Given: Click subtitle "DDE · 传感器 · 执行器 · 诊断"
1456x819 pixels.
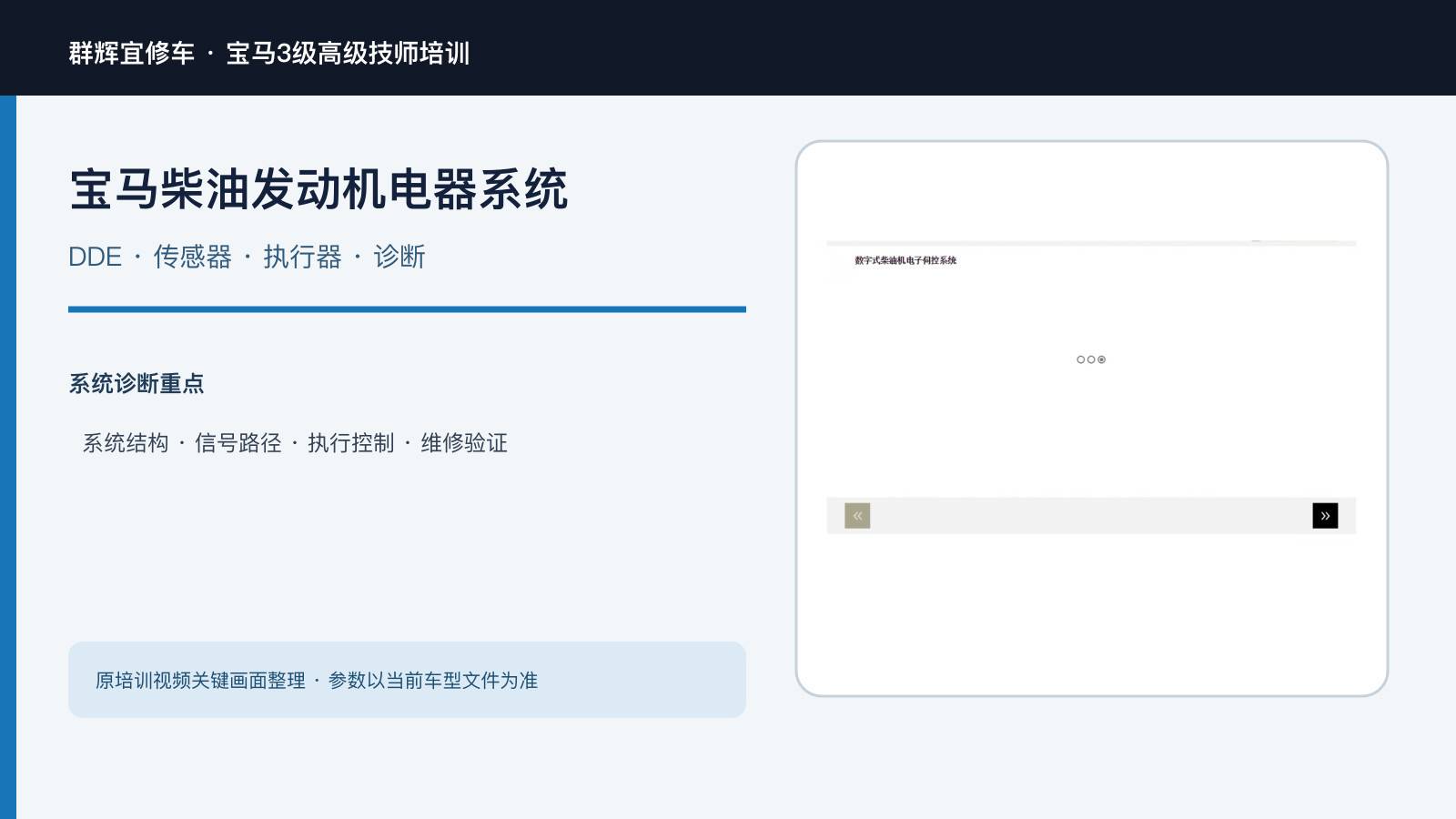Looking at the screenshot, I should pos(247,257).
